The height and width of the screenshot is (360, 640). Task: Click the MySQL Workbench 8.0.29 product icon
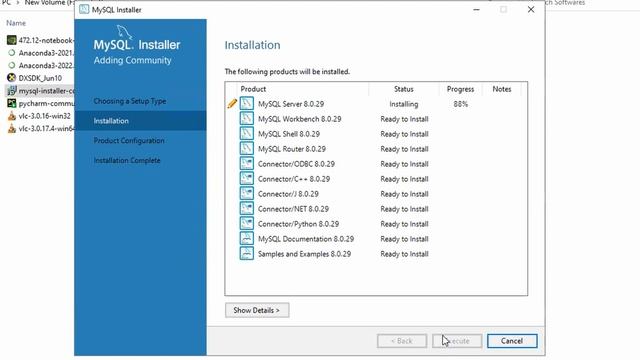[x=247, y=119]
